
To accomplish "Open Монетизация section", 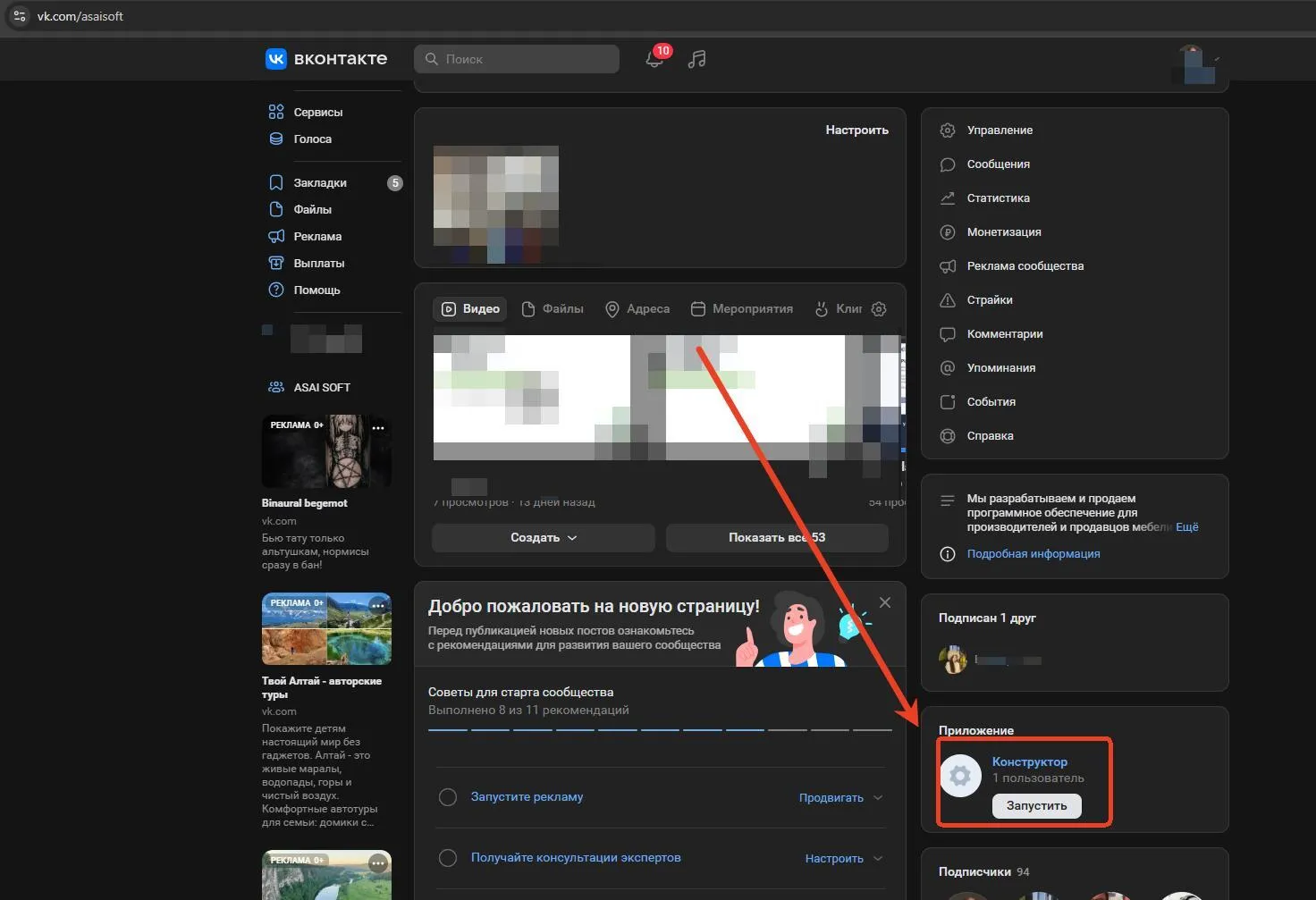I will click(x=991, y=232).
